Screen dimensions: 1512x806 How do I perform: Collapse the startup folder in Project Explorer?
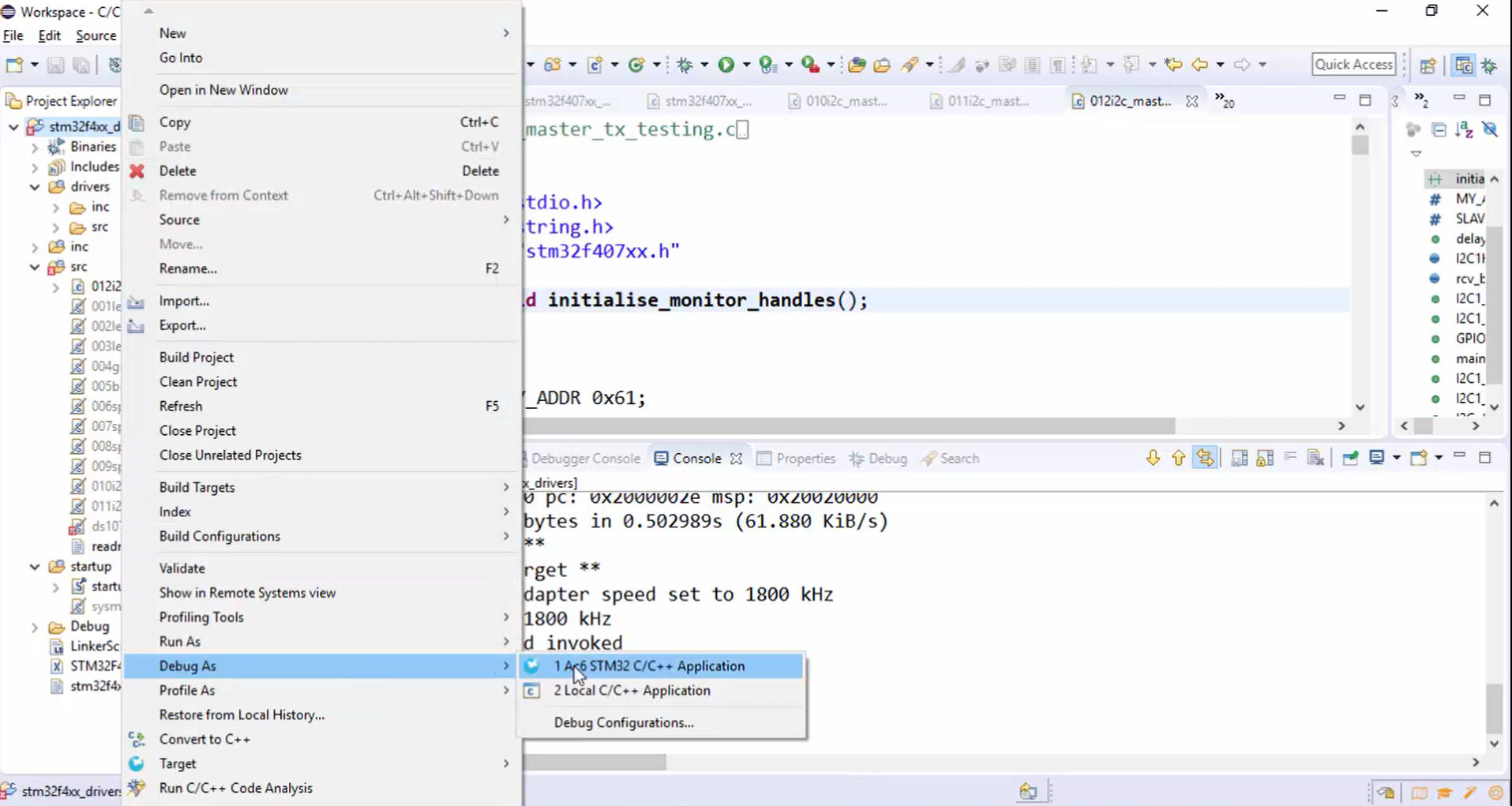point(35,567)
